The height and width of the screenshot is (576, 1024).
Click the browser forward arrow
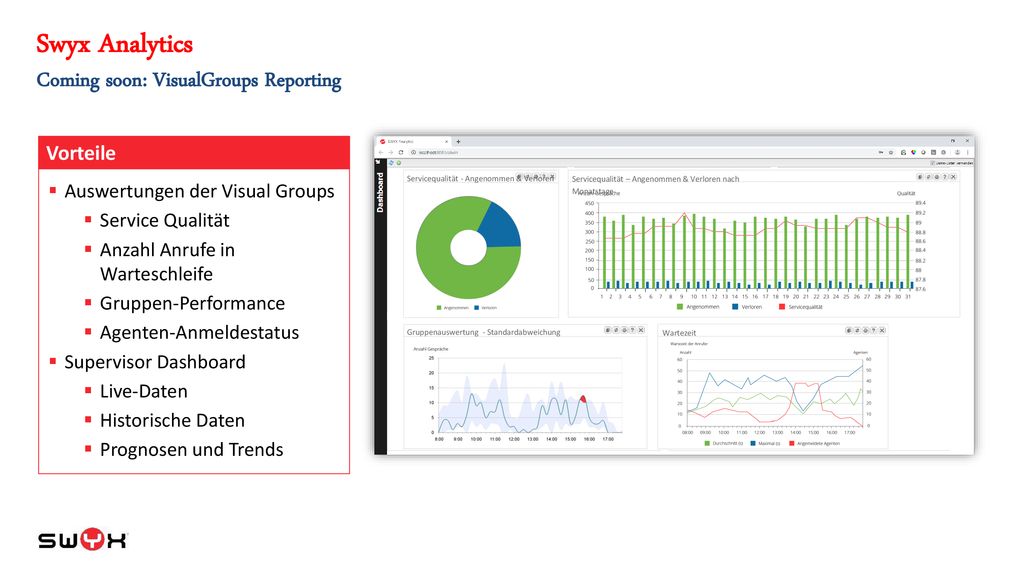pos(391,152)
